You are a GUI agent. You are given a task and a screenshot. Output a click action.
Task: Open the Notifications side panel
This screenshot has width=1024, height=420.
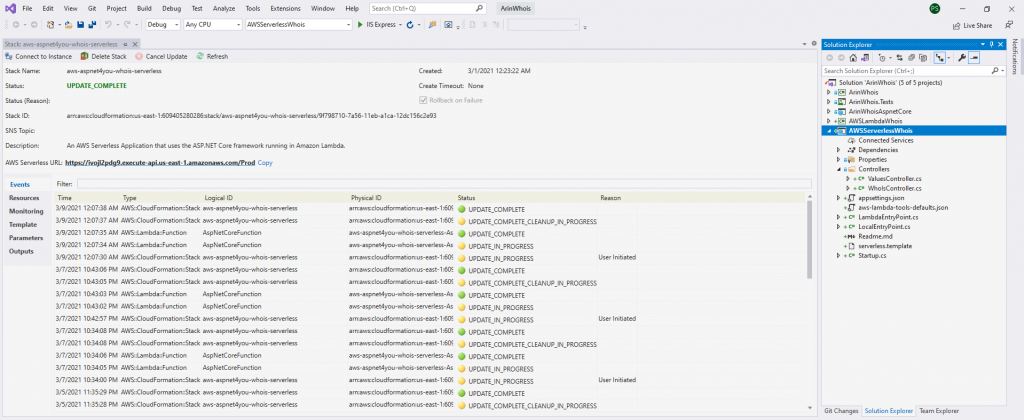coord(1014,56)
